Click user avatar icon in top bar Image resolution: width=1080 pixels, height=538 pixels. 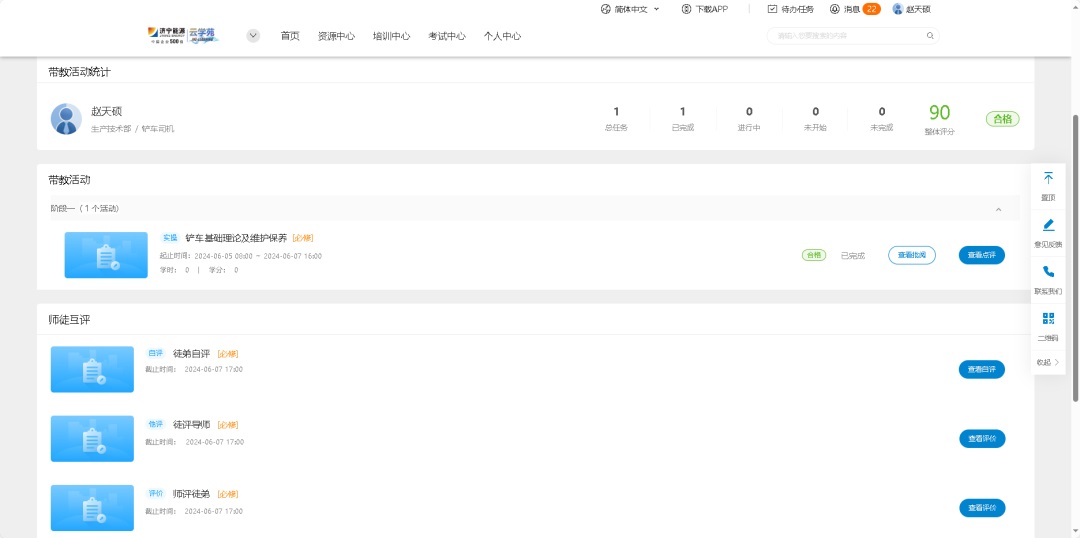pyautogui.click(x=897, y=9)
